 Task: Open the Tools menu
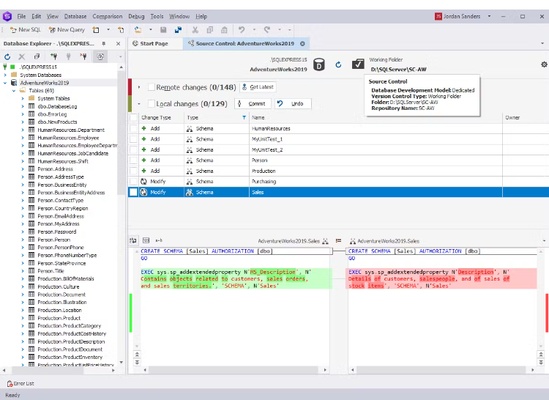(x=157, y=16)
